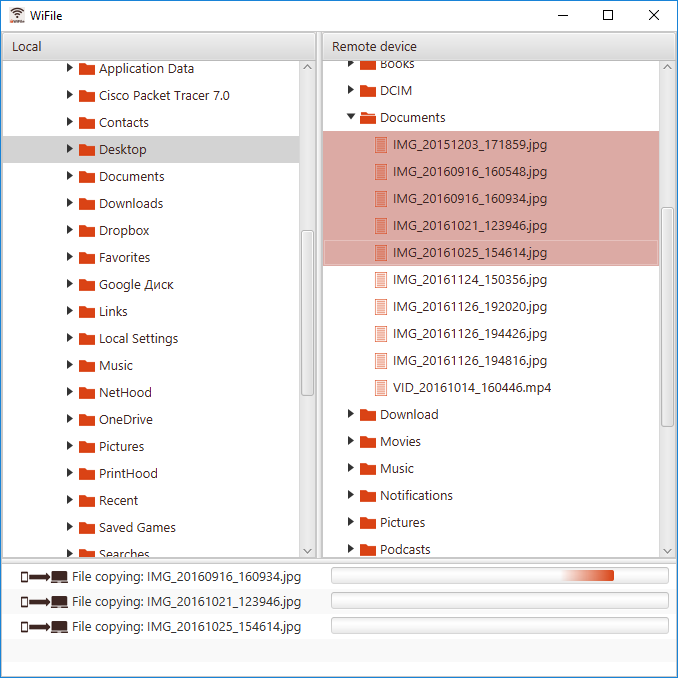This screenshot has width=678, height=678.
Task: Minimize the WiFile window
Action: 563,15
